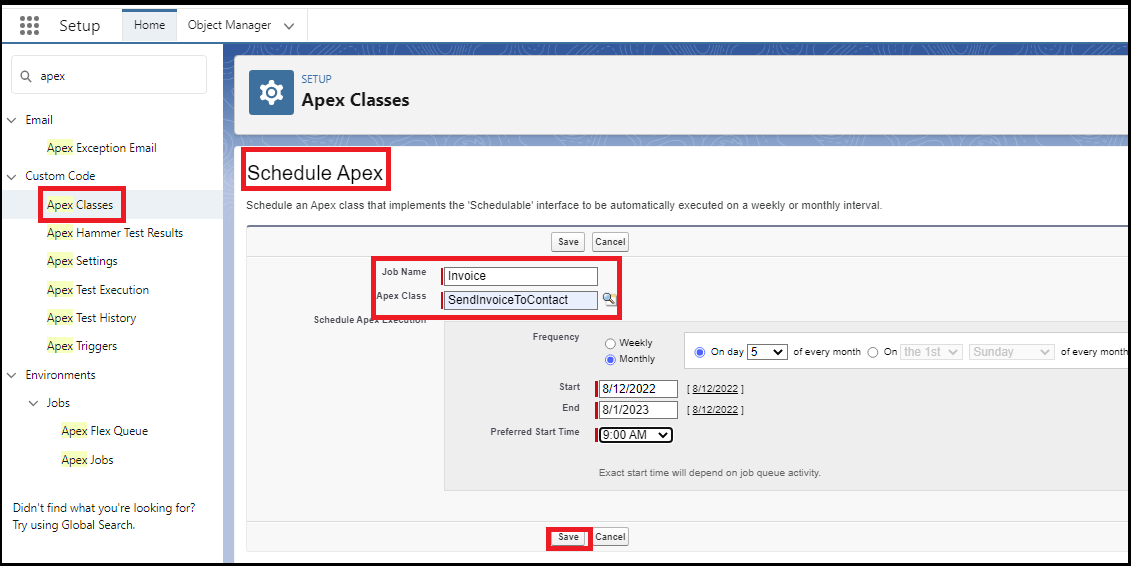Open the Preferred Start Time dropdown
Image resolution: width=1131 pixels, height=566 pixels.
tap(635, 435)
